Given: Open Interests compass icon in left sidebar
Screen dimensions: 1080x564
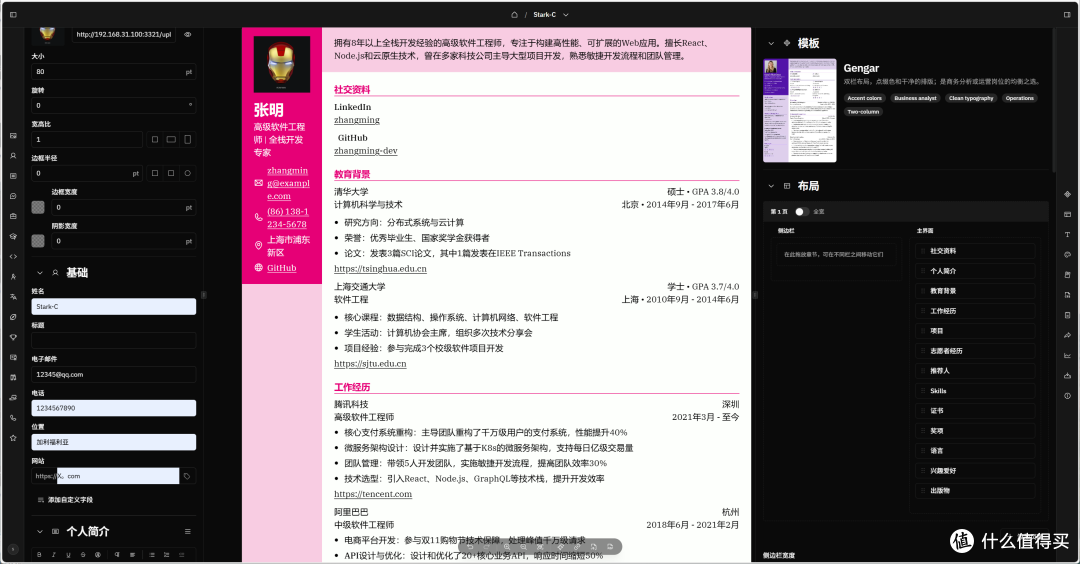Looking at the screenshot, I should point(13,317).
